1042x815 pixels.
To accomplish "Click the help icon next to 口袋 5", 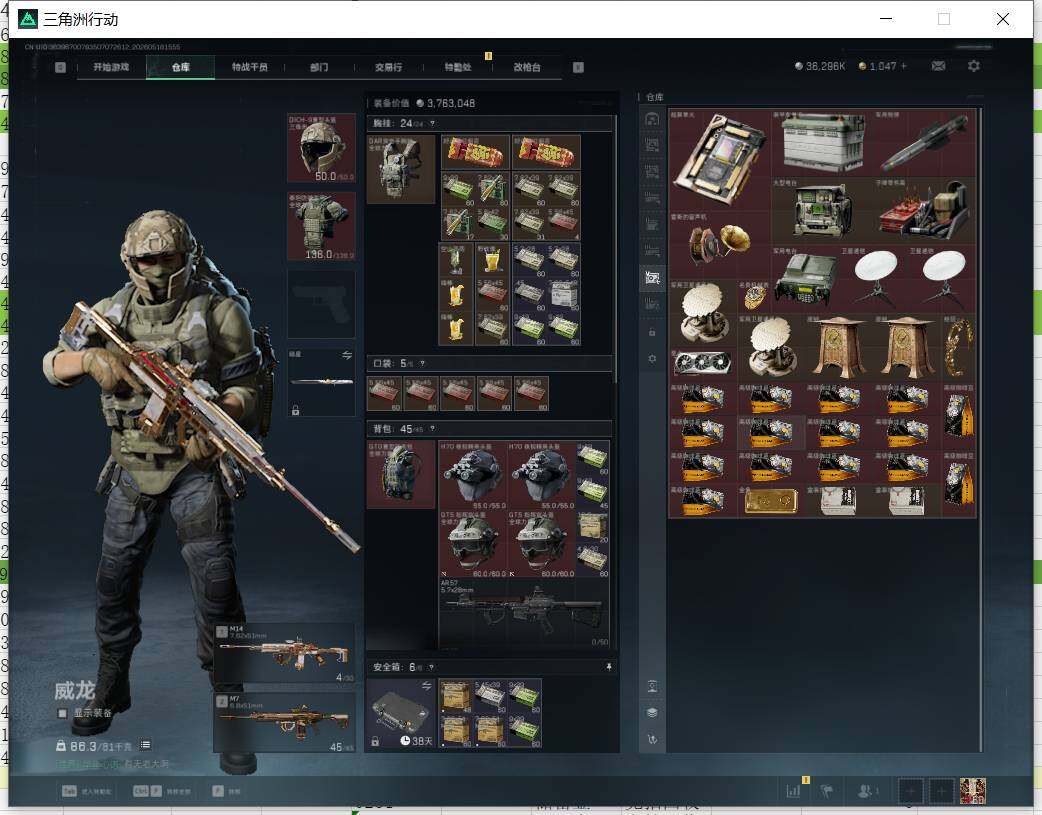I will [423, 364].
